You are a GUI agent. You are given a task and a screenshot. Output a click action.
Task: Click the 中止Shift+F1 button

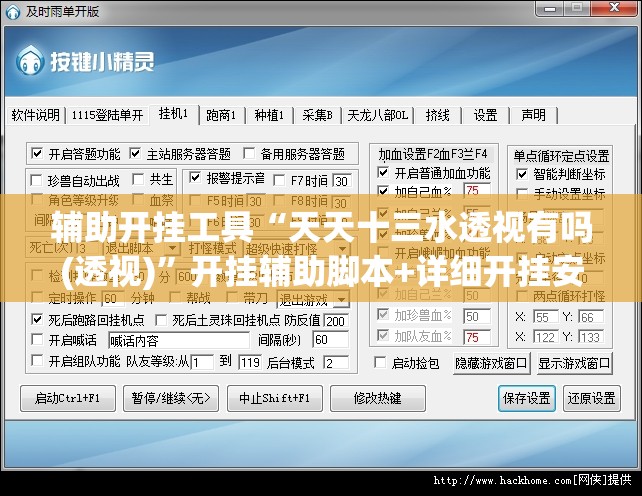[275, 398]
